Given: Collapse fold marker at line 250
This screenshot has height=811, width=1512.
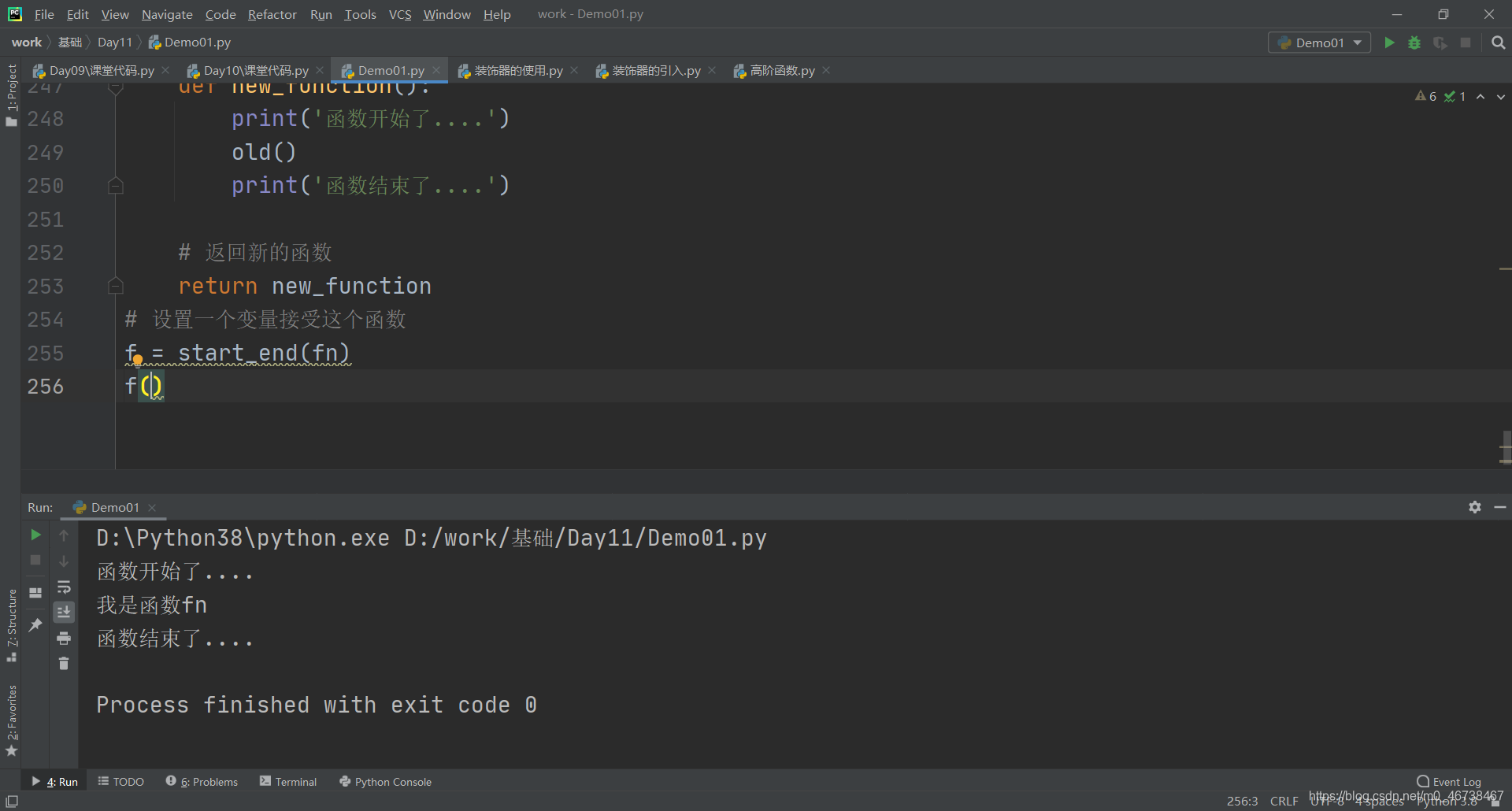Looking at the screenshot, I should [x=115, y=186].
